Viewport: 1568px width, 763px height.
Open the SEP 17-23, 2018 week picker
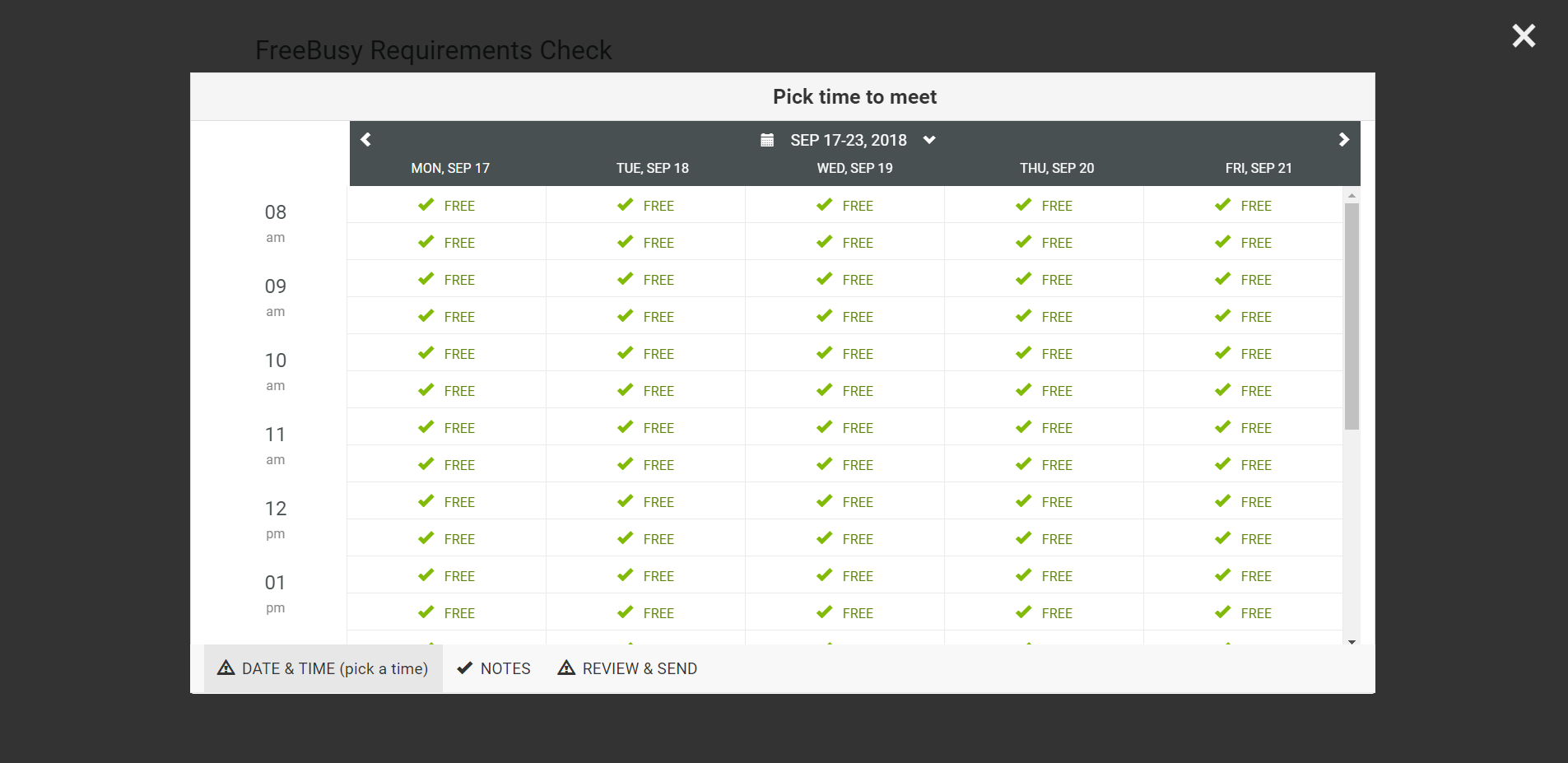848,140
